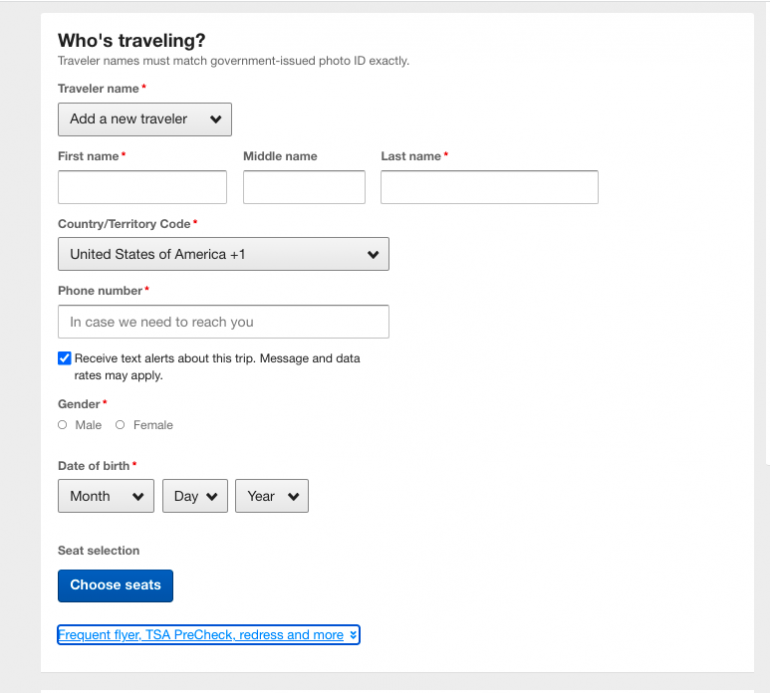Image resolution: width=770 pixels, height=693 pixels.
Task: Focus the First name text field
Action: [x=142, y=187]
